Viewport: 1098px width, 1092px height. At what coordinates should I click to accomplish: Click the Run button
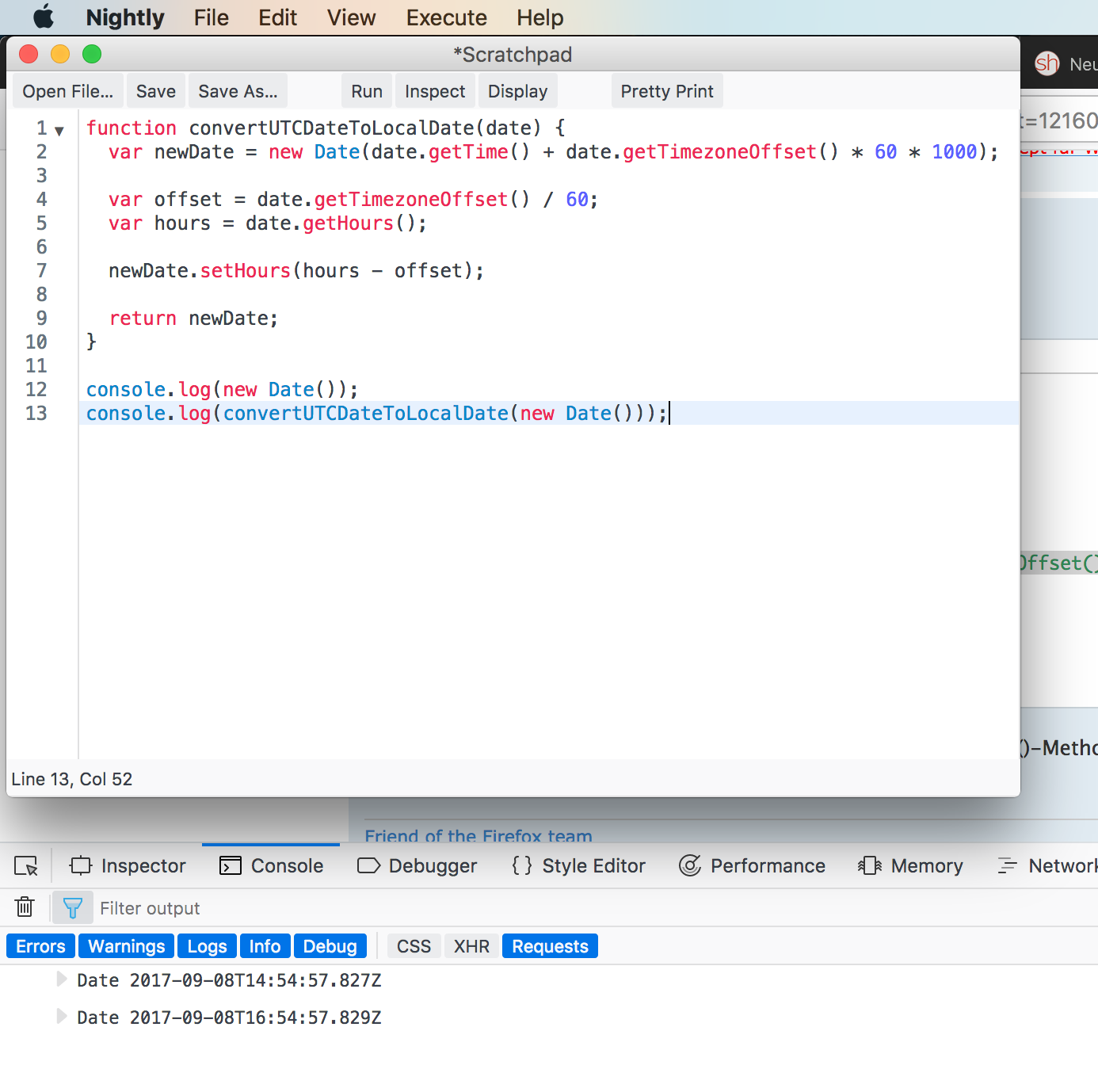pyautogui.click(x=367, y=91)
